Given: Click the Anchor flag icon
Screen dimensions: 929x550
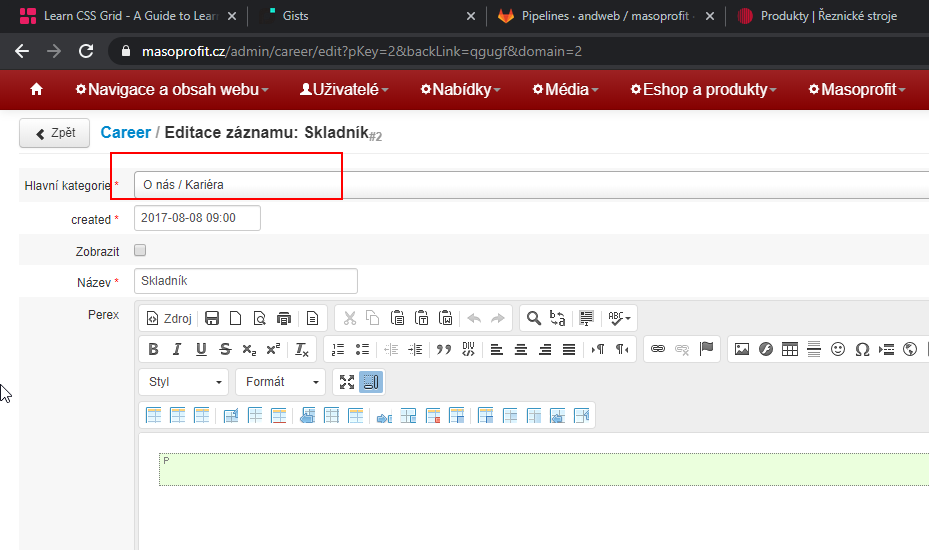Looking at the screenshot, I should 706,349.
